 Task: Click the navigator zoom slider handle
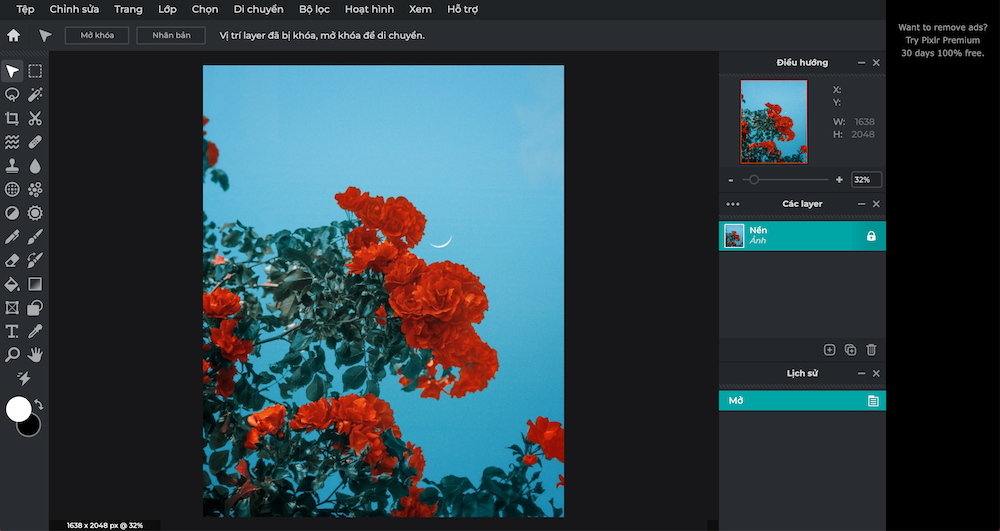[754, 180]
